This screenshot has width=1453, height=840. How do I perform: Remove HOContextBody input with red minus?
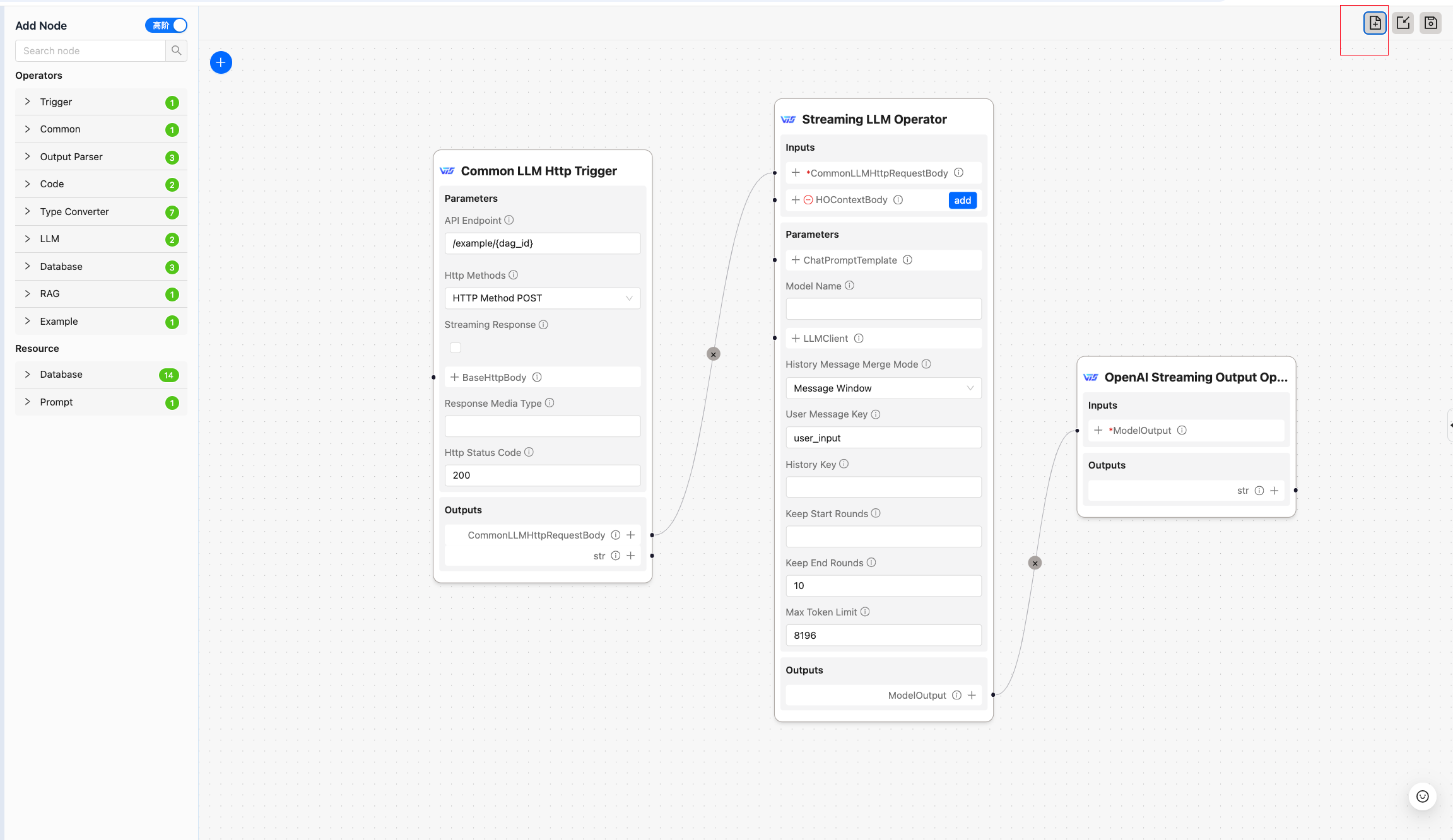pyautogui.click(x=808, y=200)
